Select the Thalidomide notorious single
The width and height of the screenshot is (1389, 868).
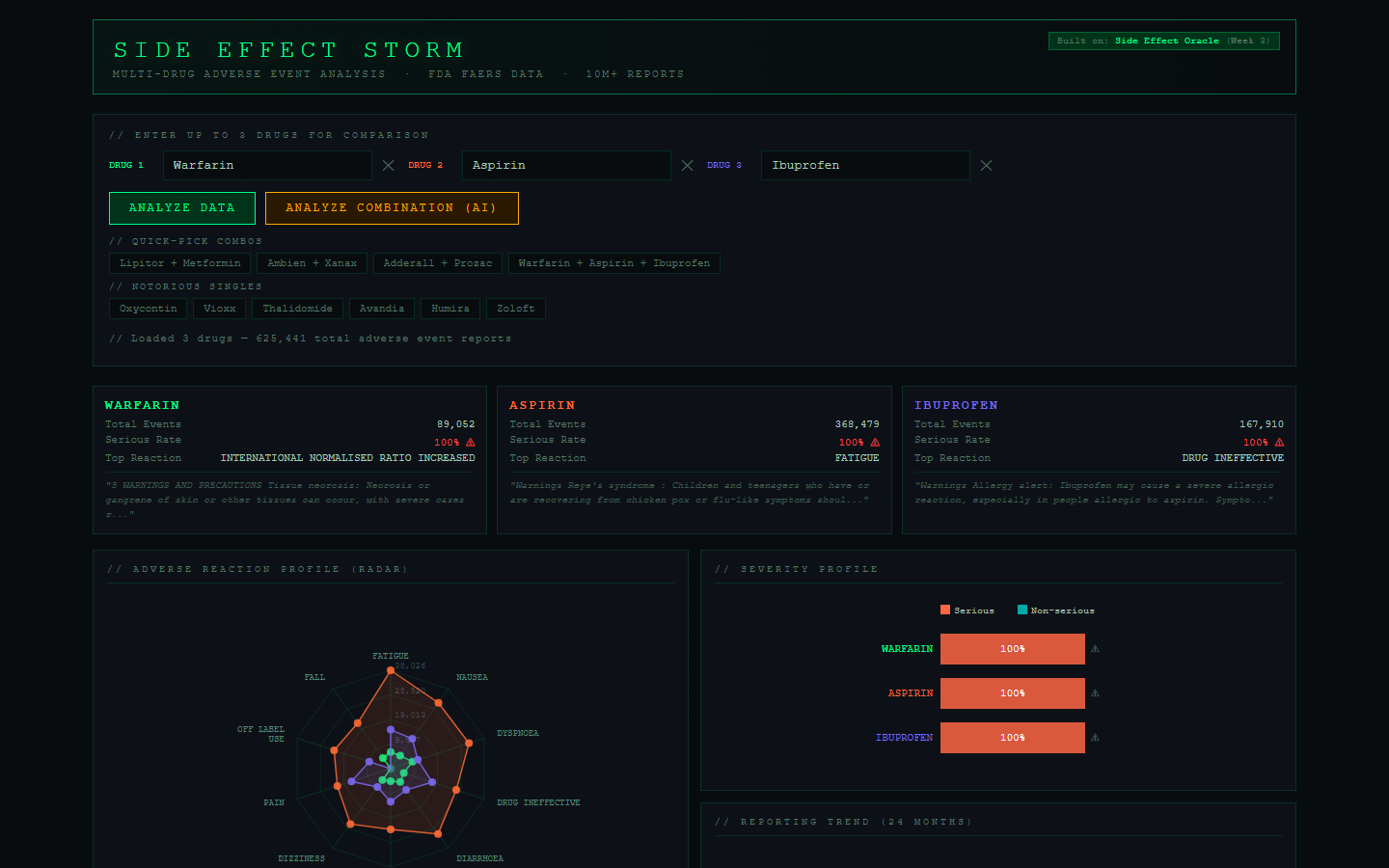(x=298, y=309)
